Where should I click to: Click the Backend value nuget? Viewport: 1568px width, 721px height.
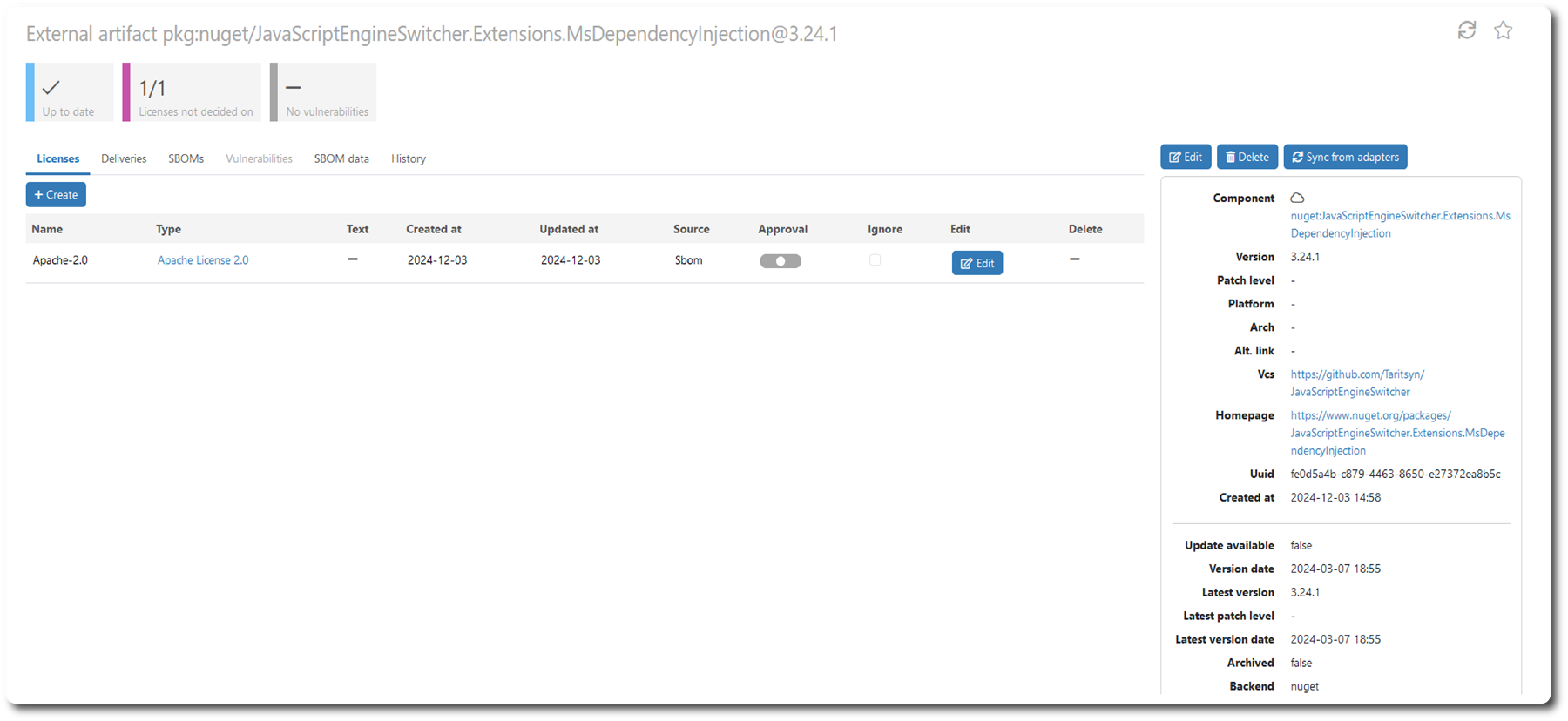[1305, 686]
